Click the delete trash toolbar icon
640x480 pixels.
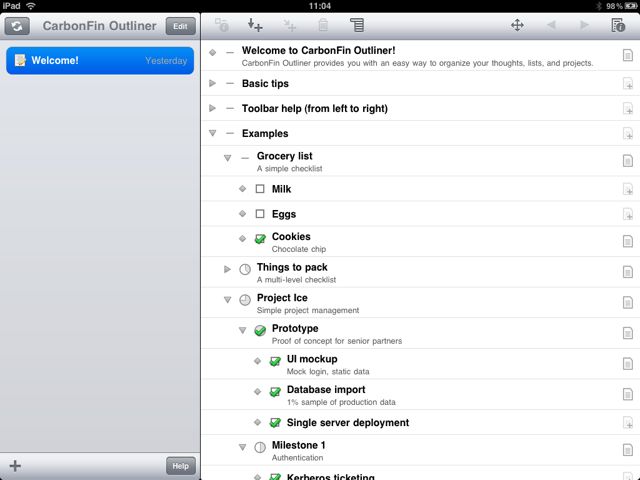(323, 25)
